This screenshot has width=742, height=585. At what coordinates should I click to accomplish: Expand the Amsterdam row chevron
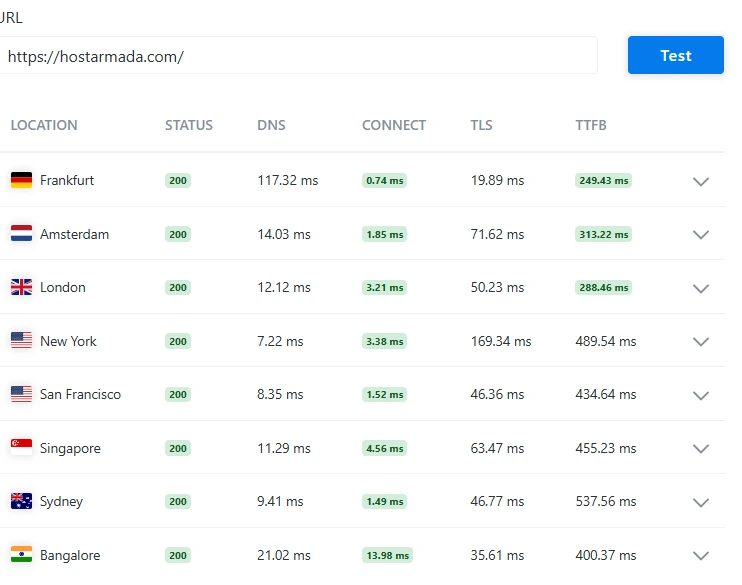click(700, 235)
